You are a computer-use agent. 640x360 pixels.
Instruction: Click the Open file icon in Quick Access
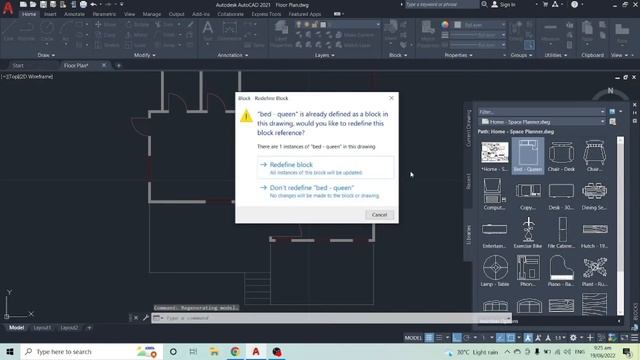33,4
